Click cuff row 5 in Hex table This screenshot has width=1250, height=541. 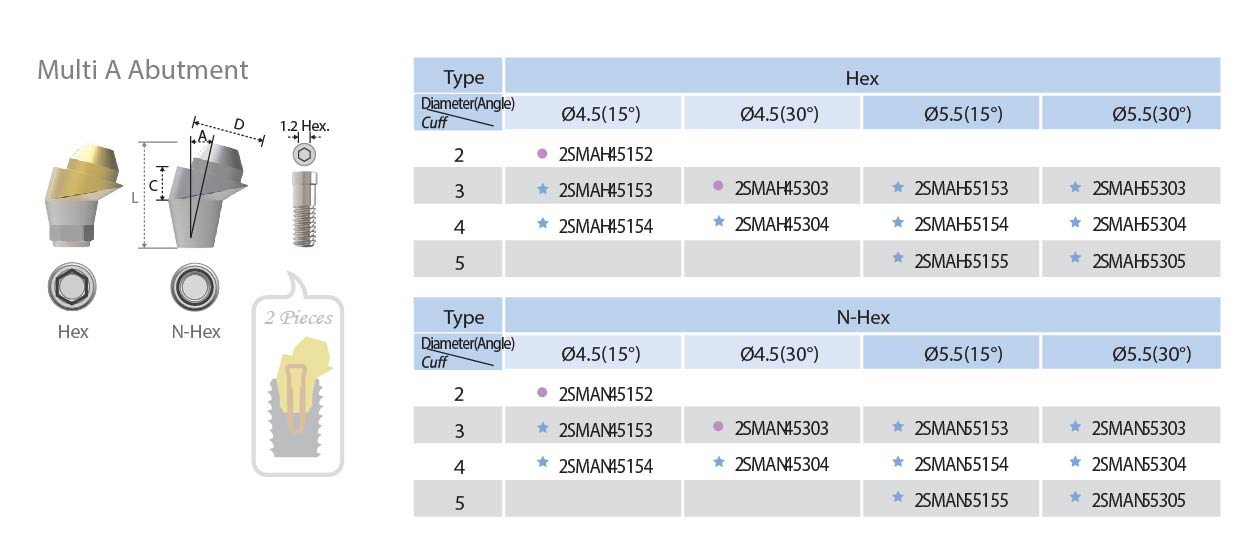817,260
